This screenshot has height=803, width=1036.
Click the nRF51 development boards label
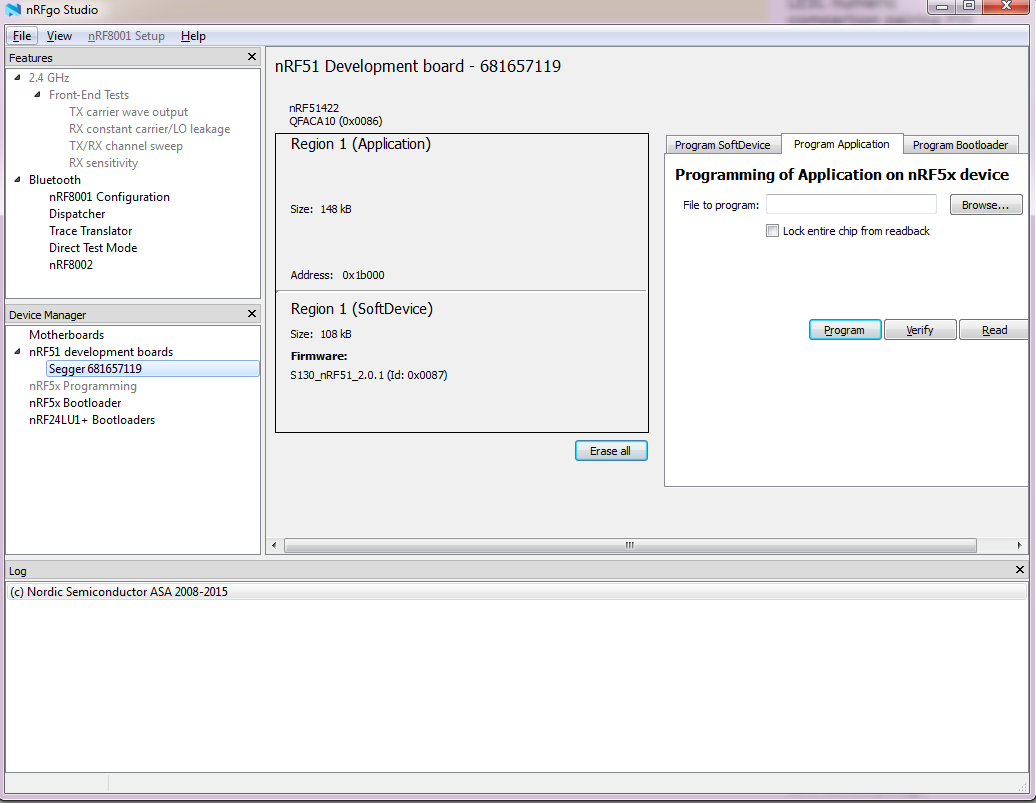(101, 352)
